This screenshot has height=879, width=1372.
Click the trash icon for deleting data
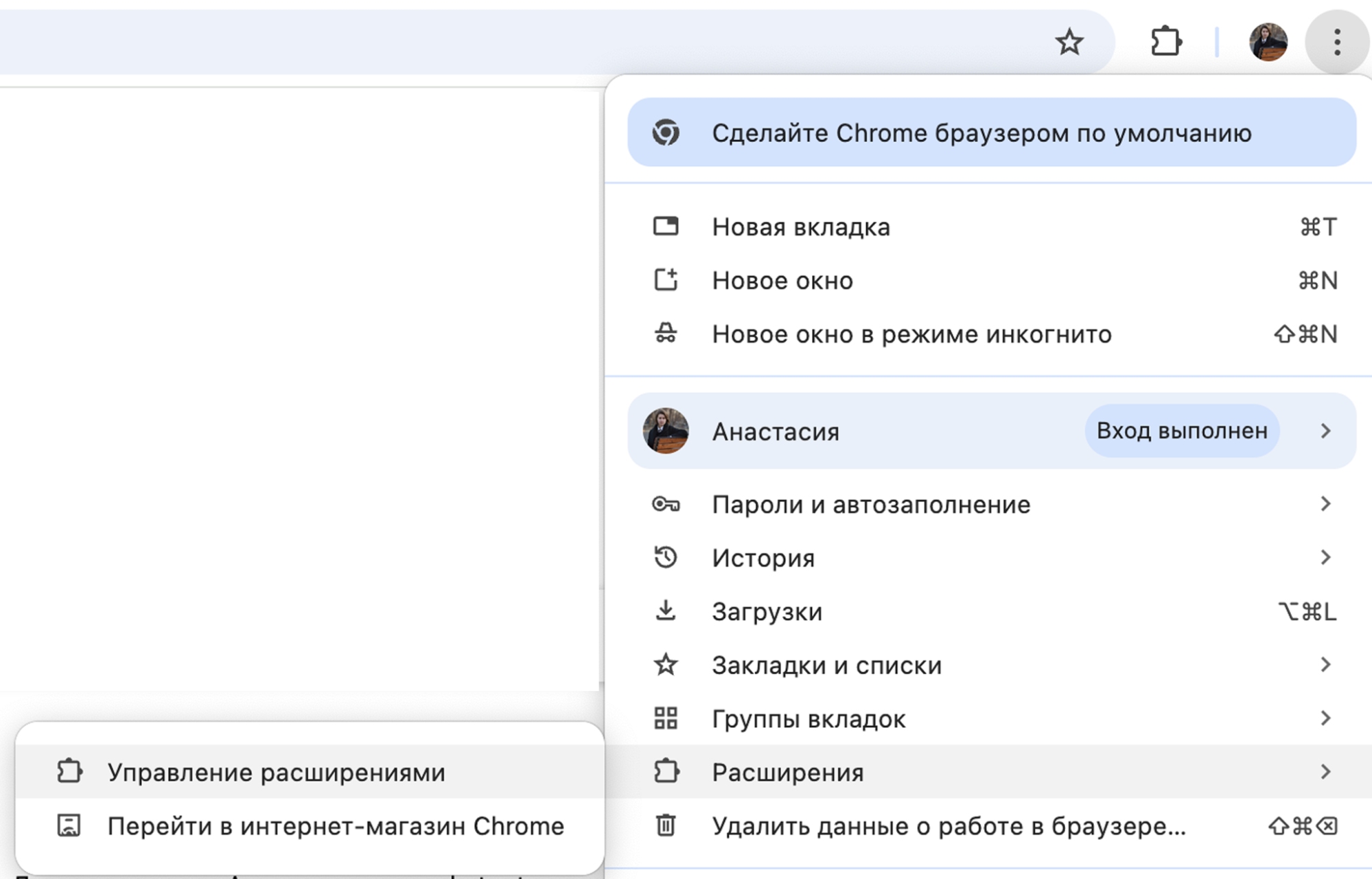coord(666,825)
